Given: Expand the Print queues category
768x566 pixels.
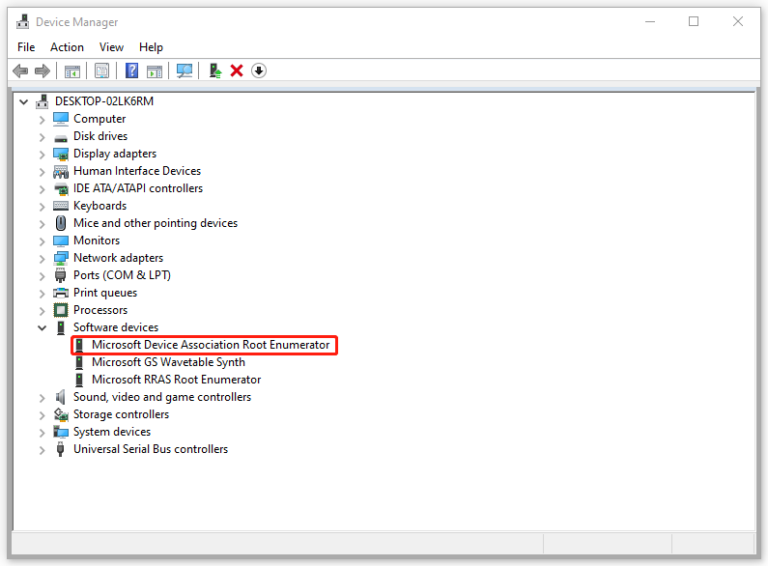Looking at the screenshot, I should pyautogui.click(x=42, y=293).
